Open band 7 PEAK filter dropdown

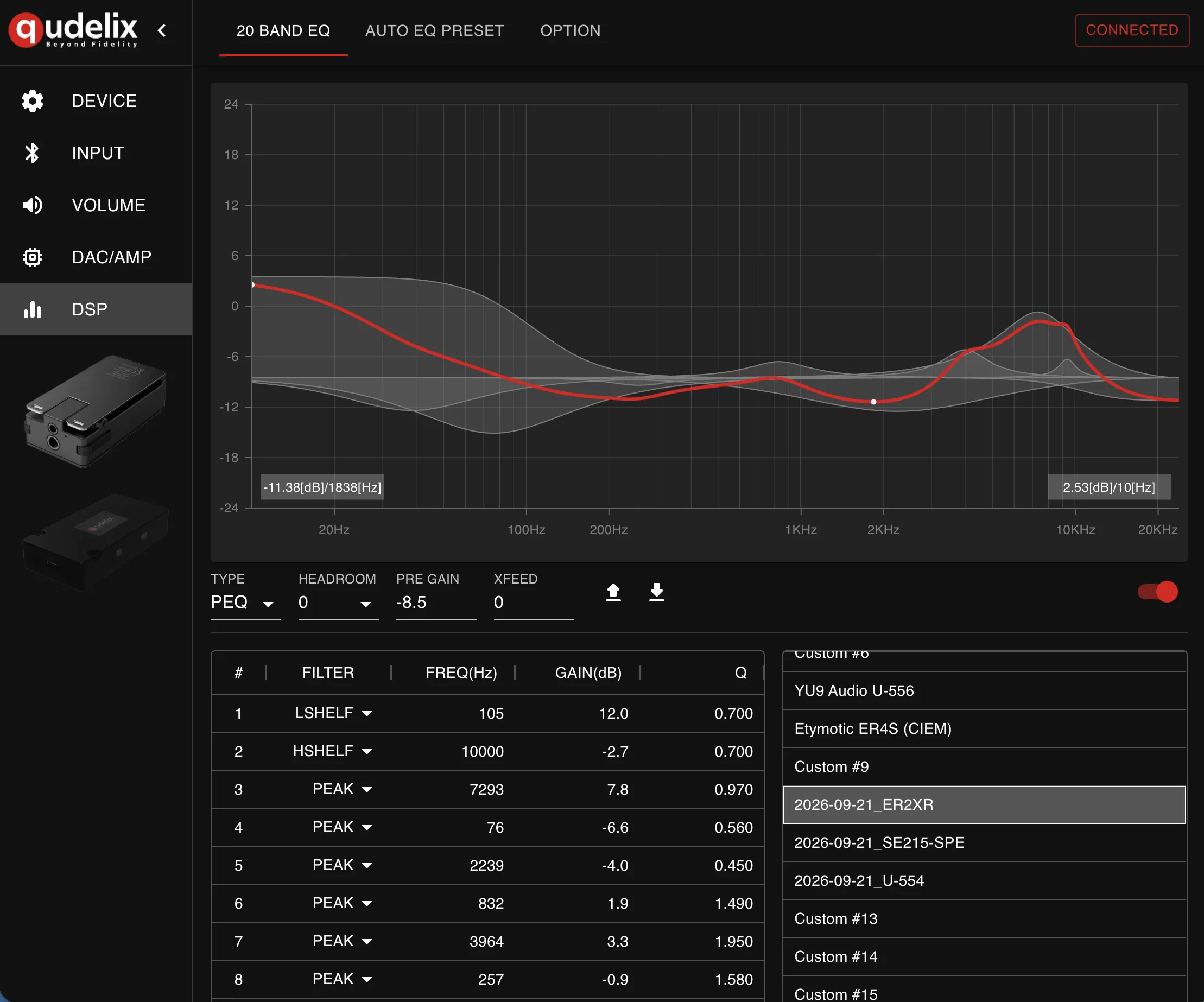click(x=343, y=941)
